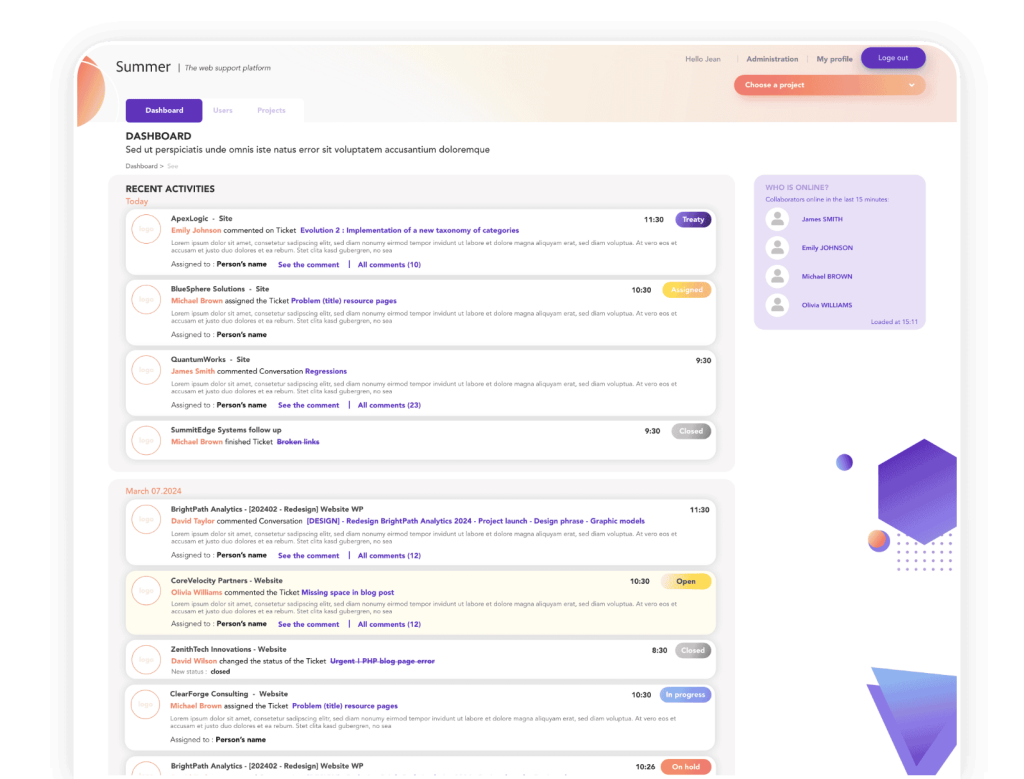1024x779 pixels.
Task: Click Emily JOHNSON's avatar icon
Action: tap(777, 248)
